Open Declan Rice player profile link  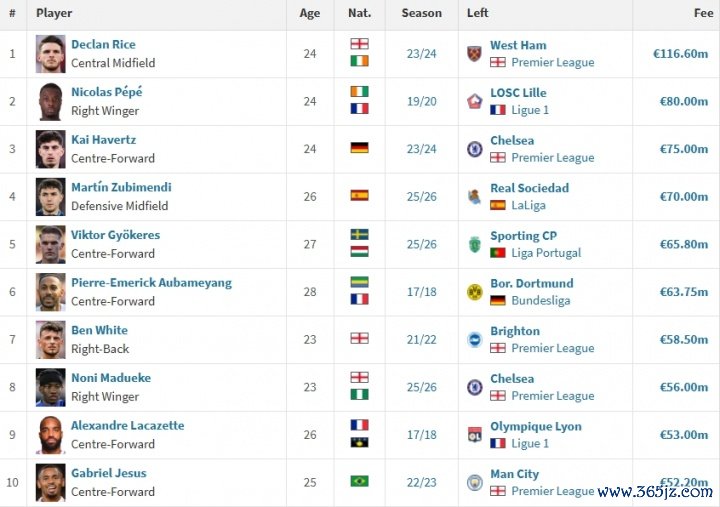click(x=103, y=45)
